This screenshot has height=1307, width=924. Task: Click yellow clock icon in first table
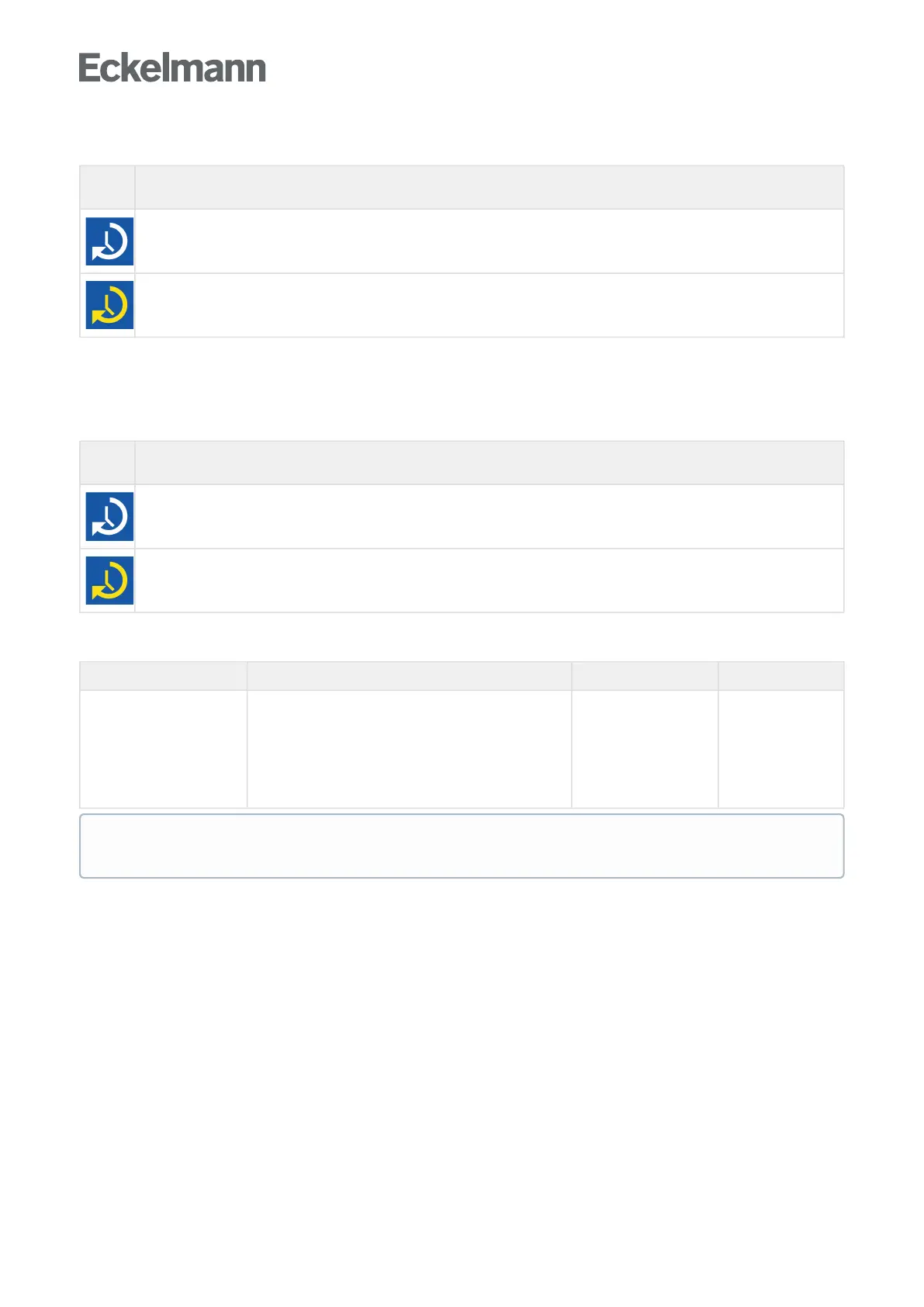coord(109,305)
